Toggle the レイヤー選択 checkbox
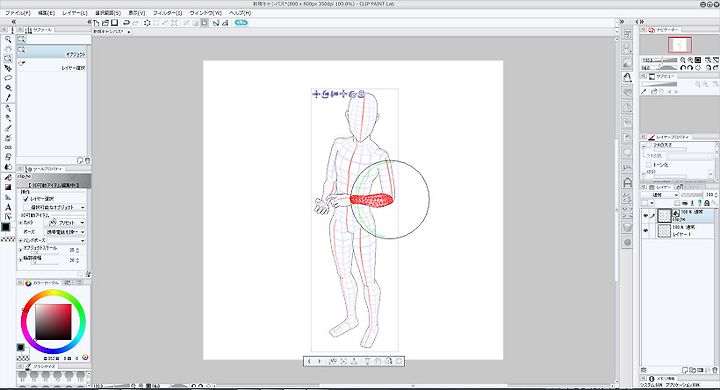 click(26, 198)
